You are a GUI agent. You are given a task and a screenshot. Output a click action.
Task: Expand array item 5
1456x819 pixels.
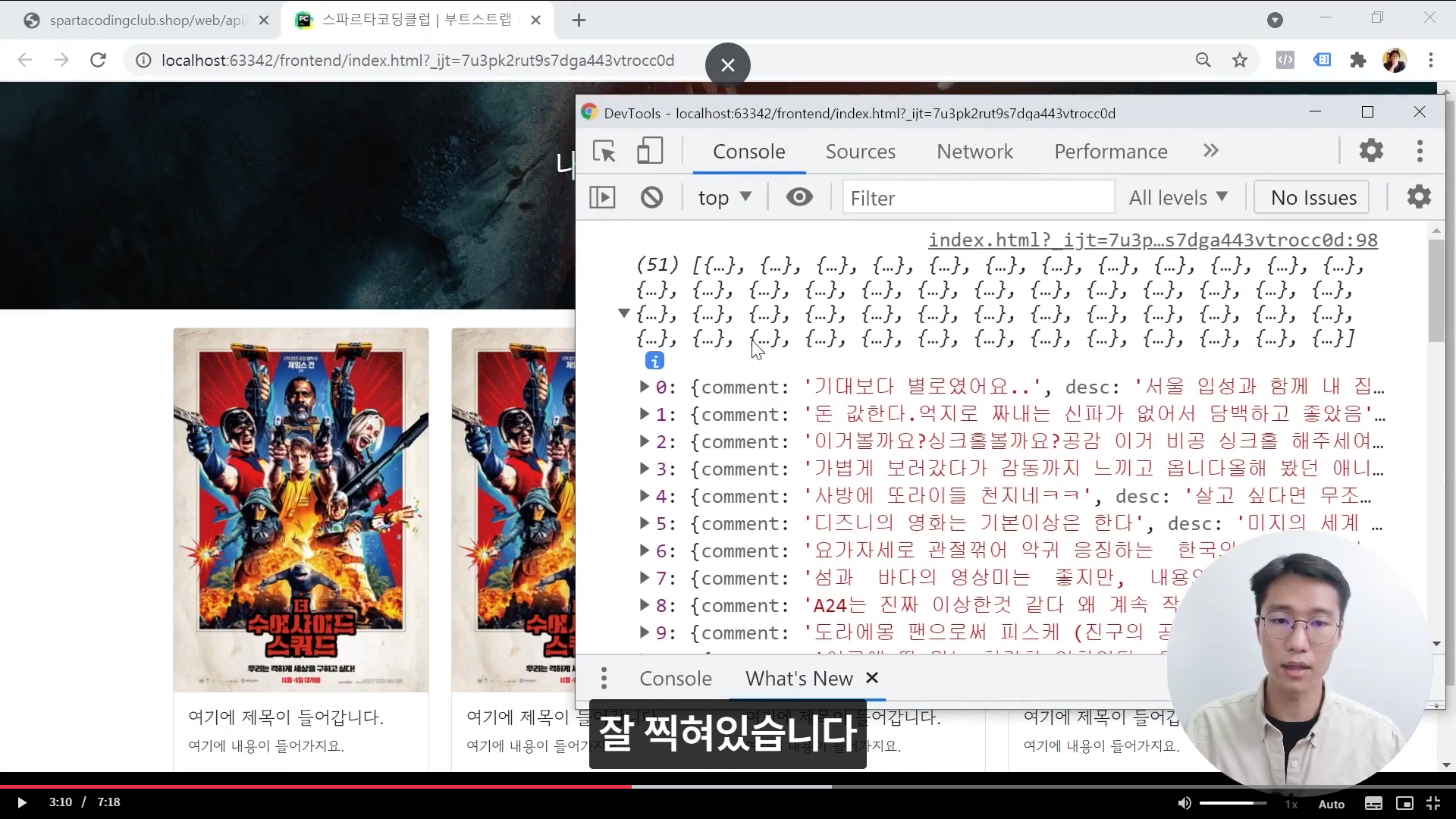644,523
